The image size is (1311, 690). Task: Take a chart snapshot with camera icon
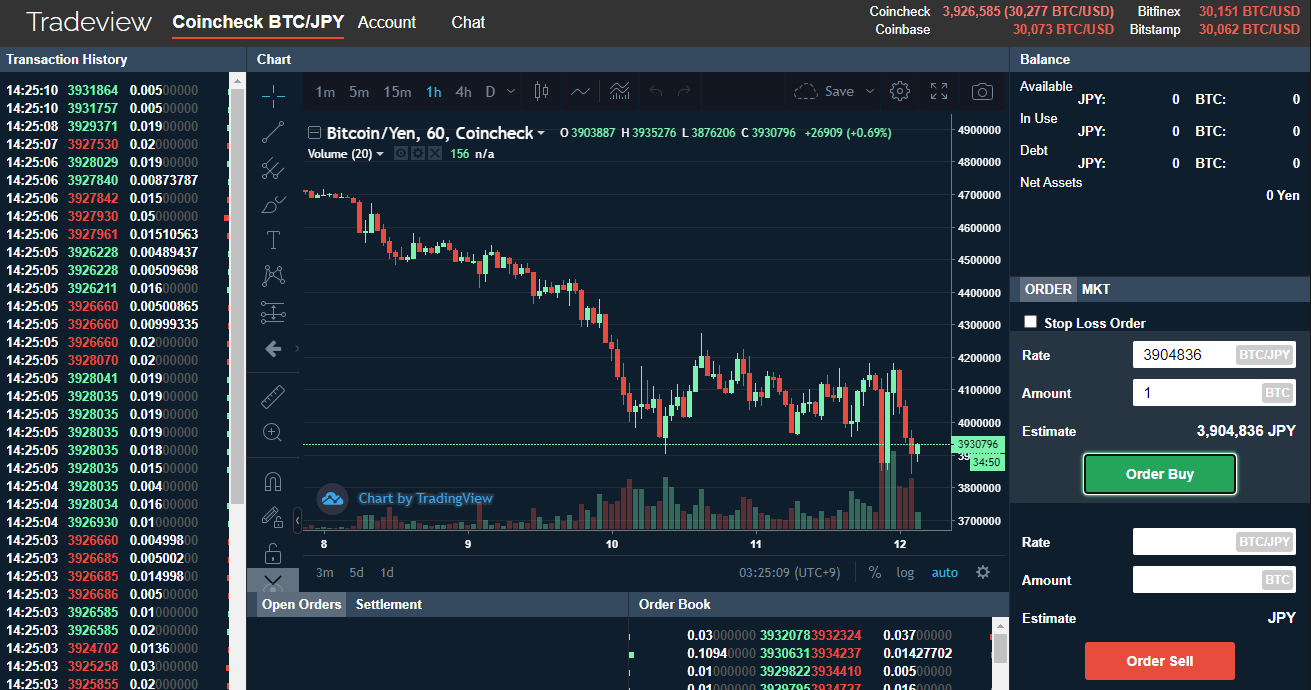(982, 92)
